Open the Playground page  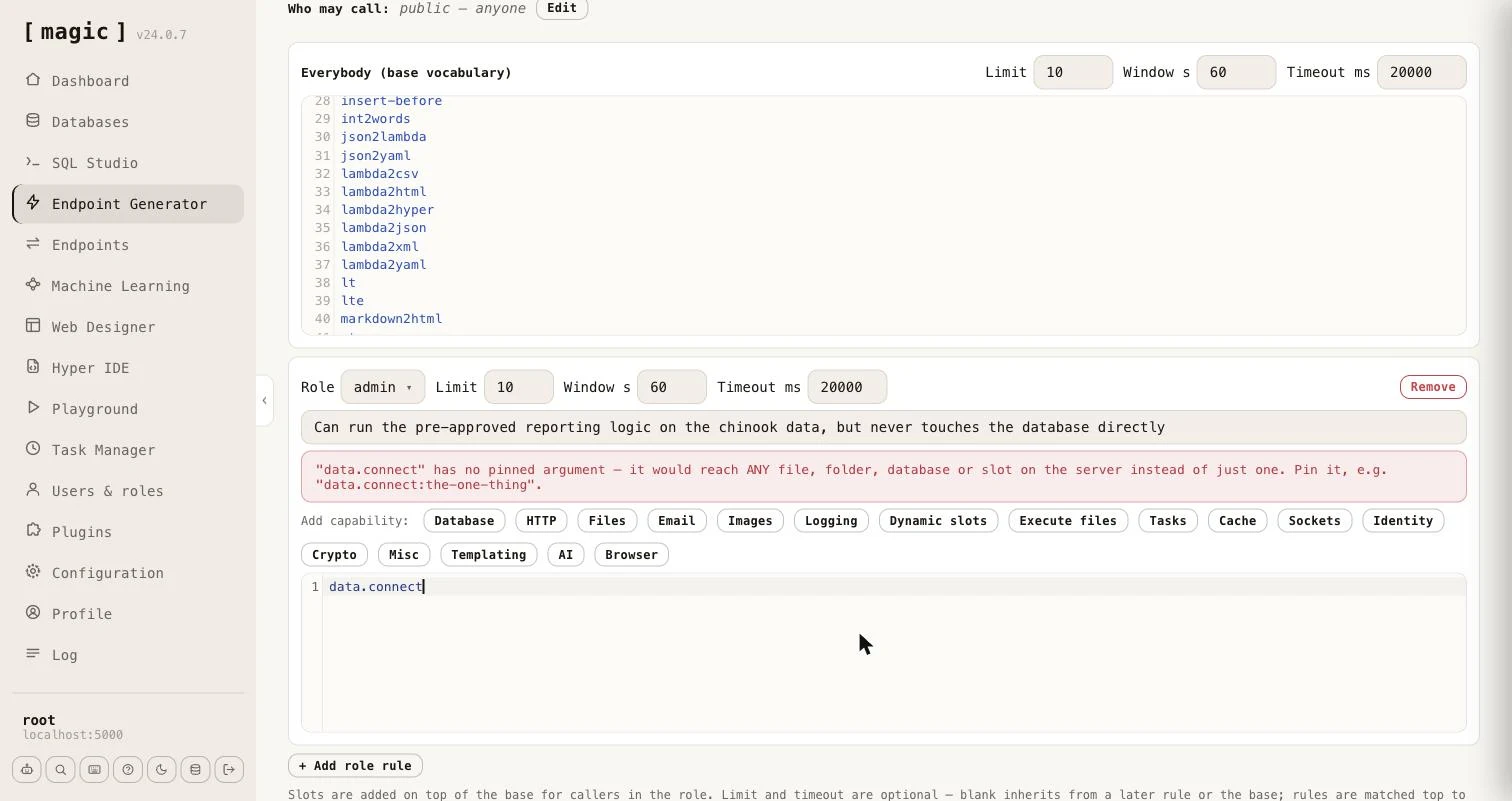(128, 409)
